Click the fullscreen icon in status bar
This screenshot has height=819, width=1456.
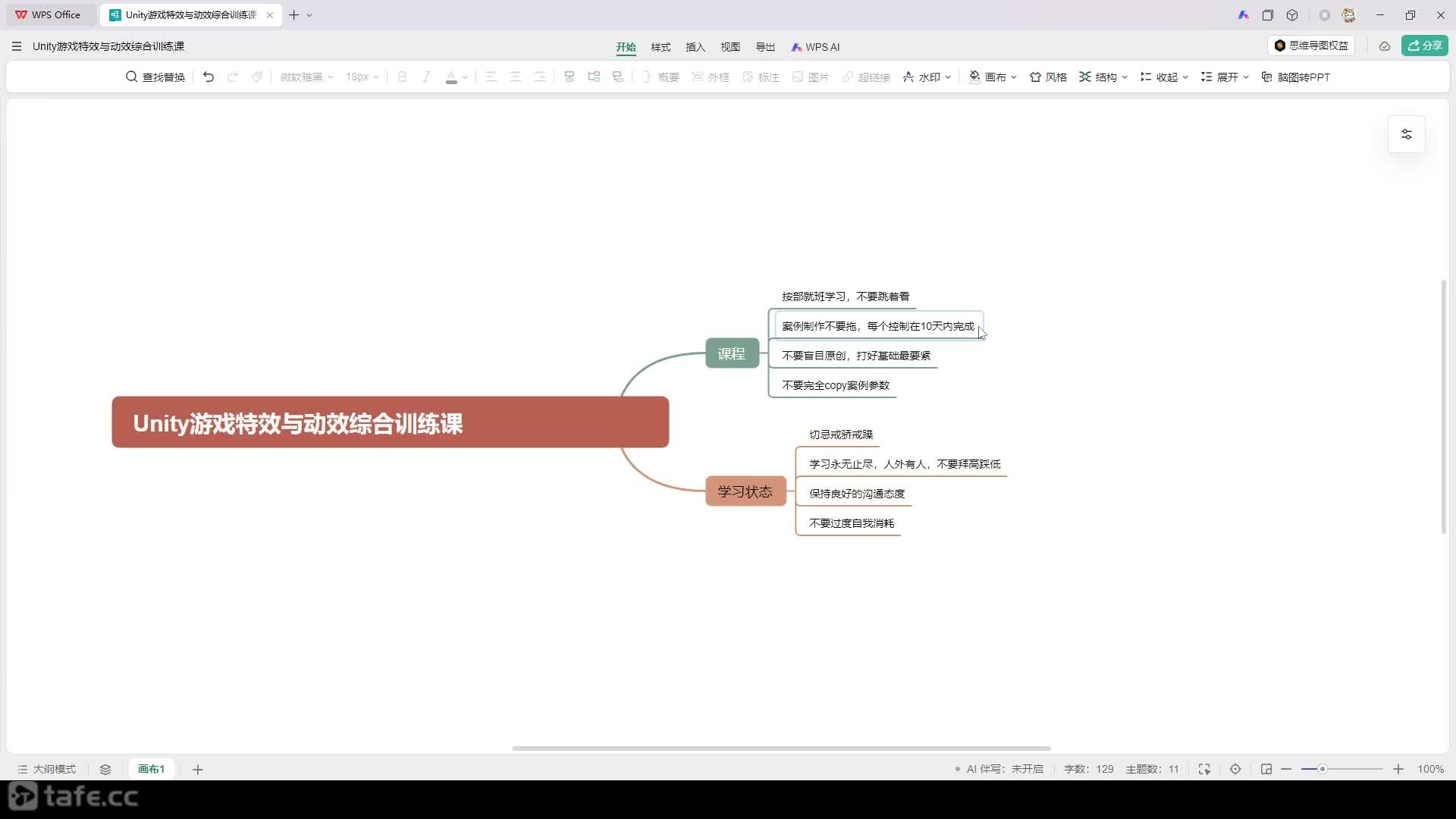tap(1204, 769)
